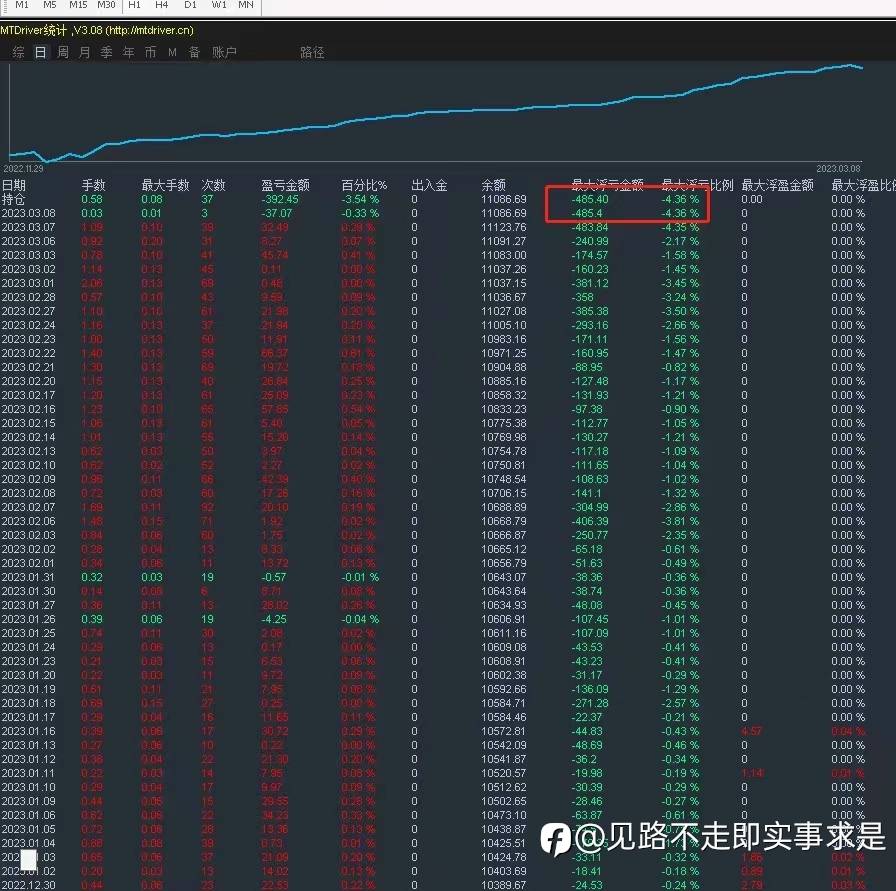The image size is (896, 891).
Task: Choose the H4 timeframe
Action: coord(162,5)
